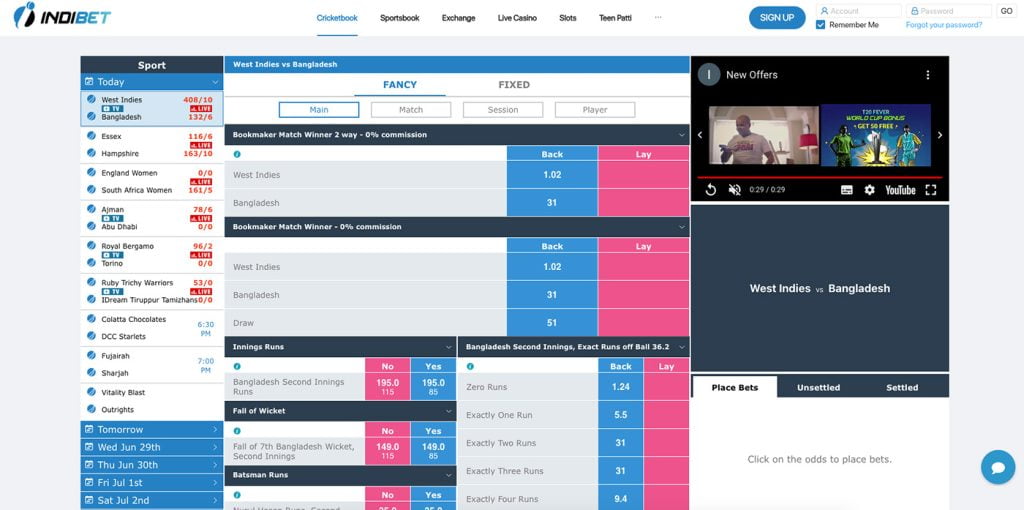The width and height of the screenshot is (1024, 510).
Task: Click info icon under Exact Runs market
Action: 470,366
